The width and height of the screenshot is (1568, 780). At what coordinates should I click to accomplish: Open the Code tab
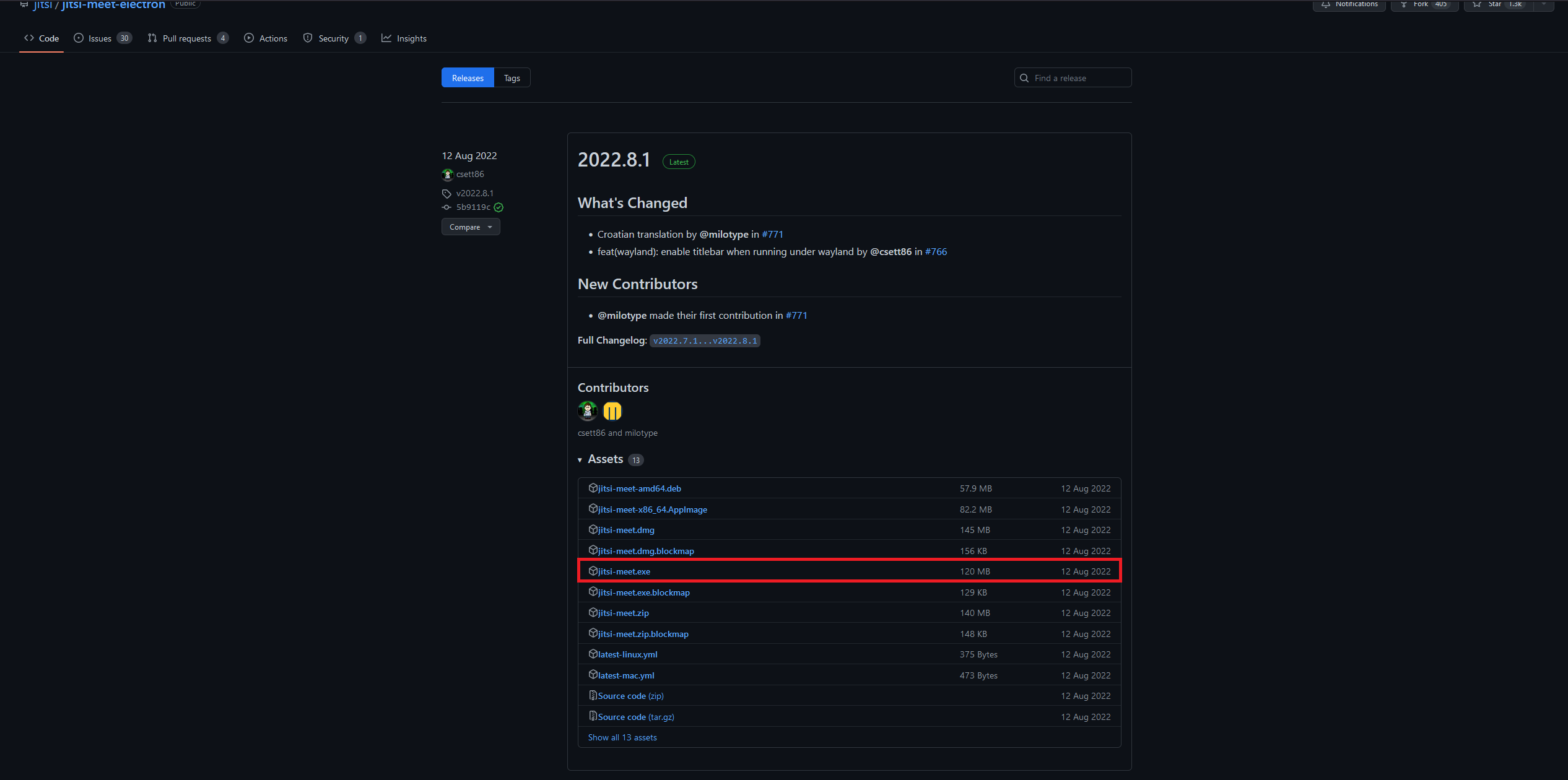pos(41,38)
